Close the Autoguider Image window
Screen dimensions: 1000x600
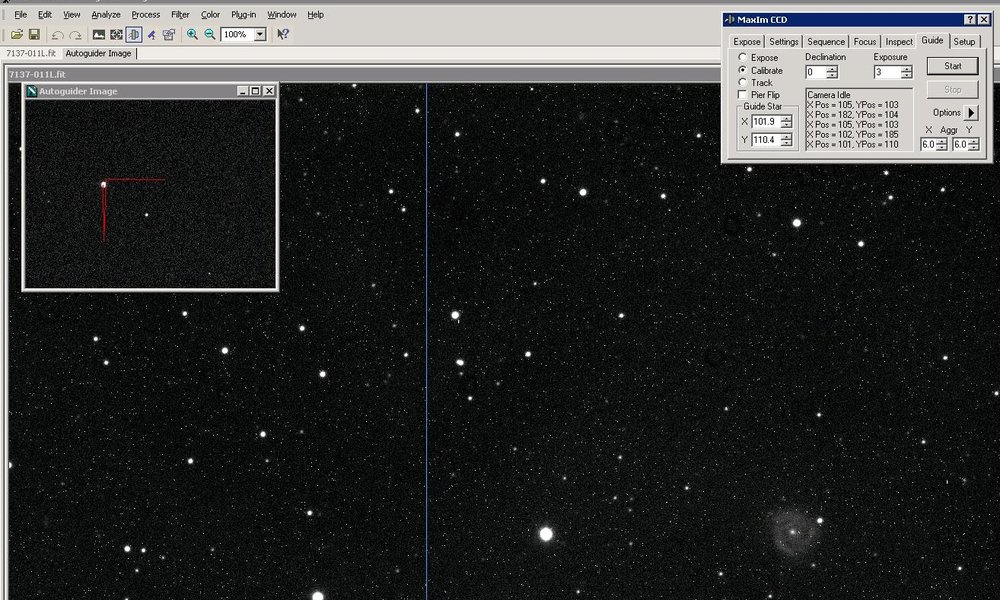pyautogui.click(x=269, y=91)
